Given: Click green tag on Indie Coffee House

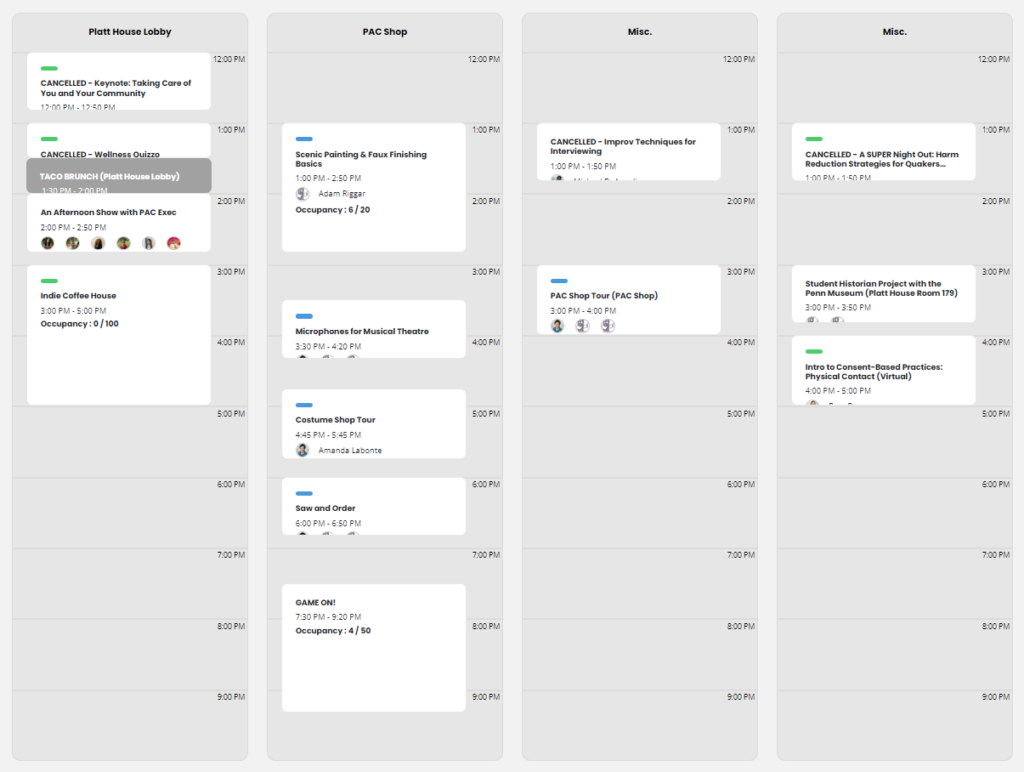Looking at the screenshot, I should point(49,281).
